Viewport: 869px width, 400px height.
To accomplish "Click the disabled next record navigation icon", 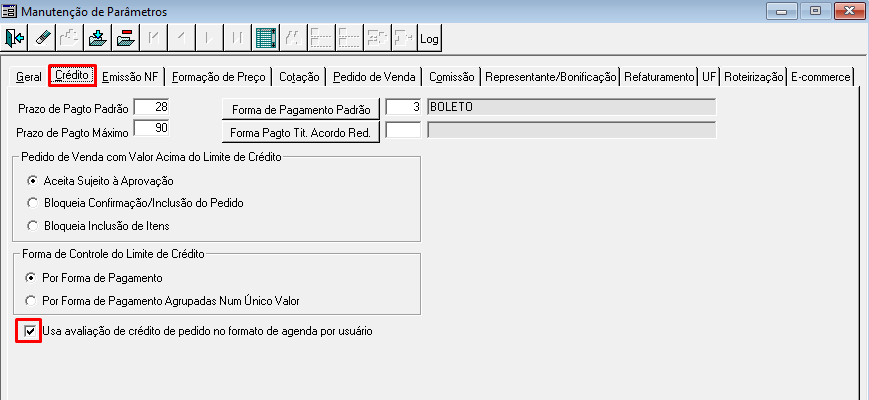I will [x=209, y=38].
